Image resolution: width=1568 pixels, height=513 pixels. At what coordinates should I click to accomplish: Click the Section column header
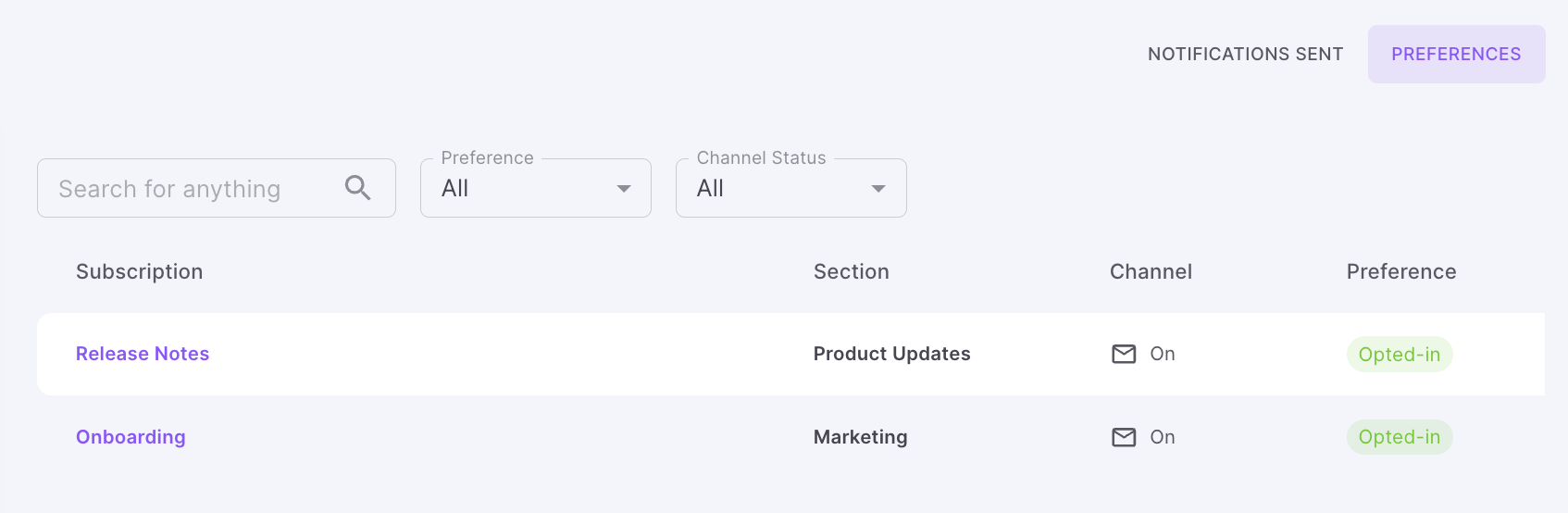(x=851, y=271)
